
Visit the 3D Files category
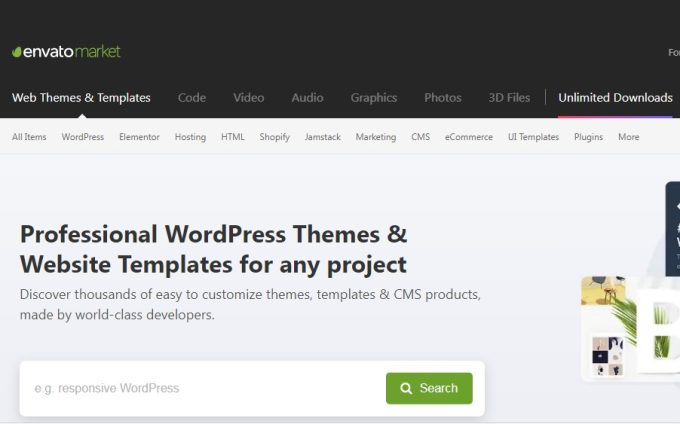(x=509, y=98)
